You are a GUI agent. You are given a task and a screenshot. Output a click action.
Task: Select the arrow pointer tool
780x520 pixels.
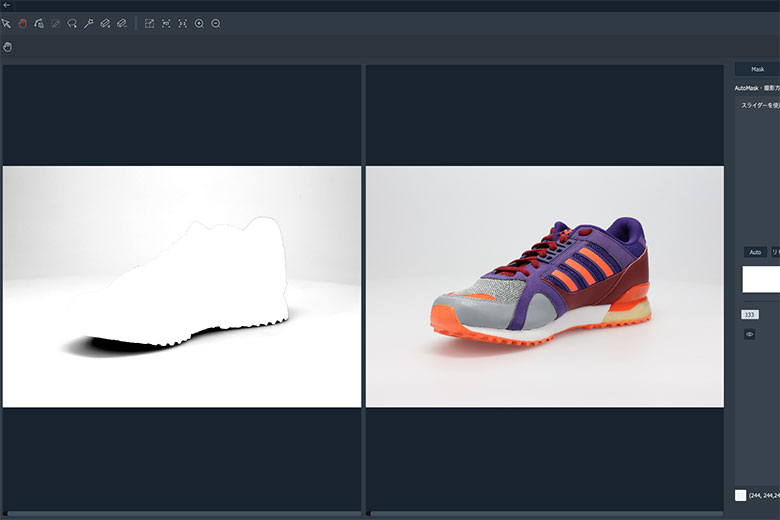point(6,23)
